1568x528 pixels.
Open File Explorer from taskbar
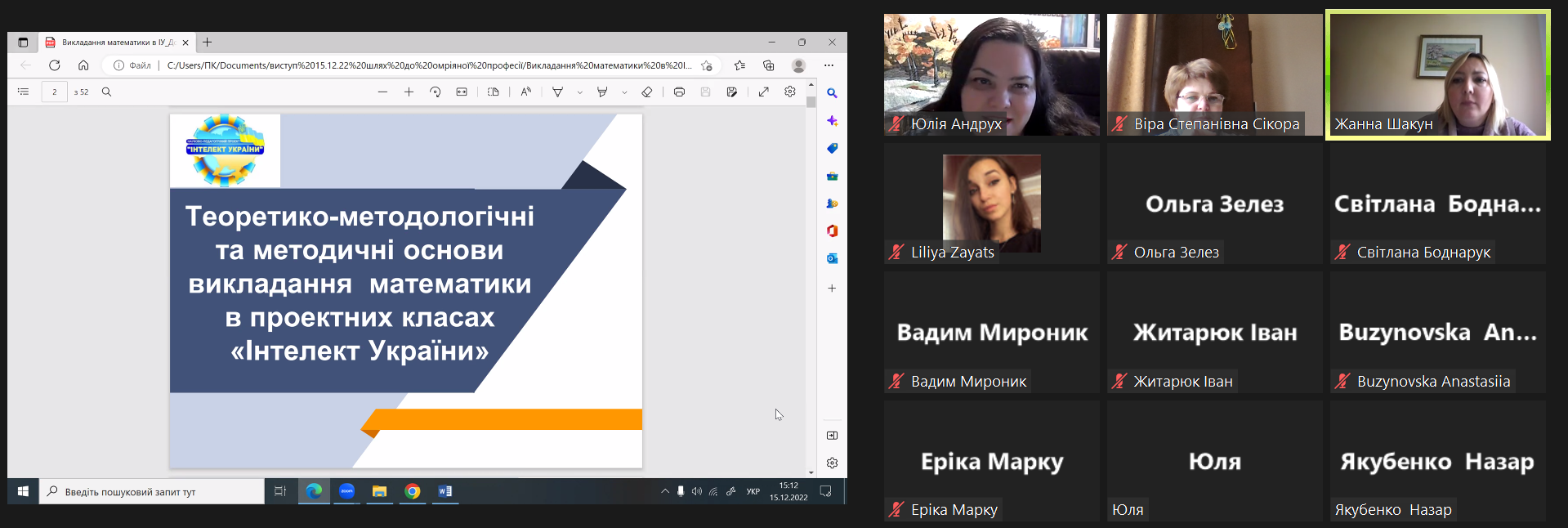(x=379, y=491)
